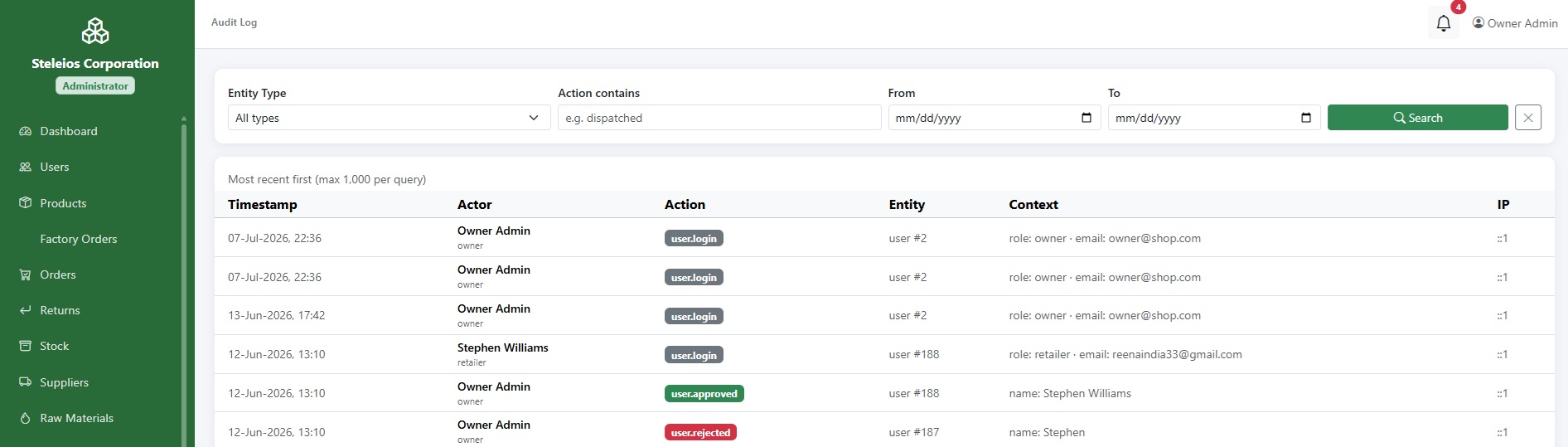Select the 13-Jun-2026, 17:42 timestamp
Screen dimensions: 1568x447
click(x=277, y=315)
